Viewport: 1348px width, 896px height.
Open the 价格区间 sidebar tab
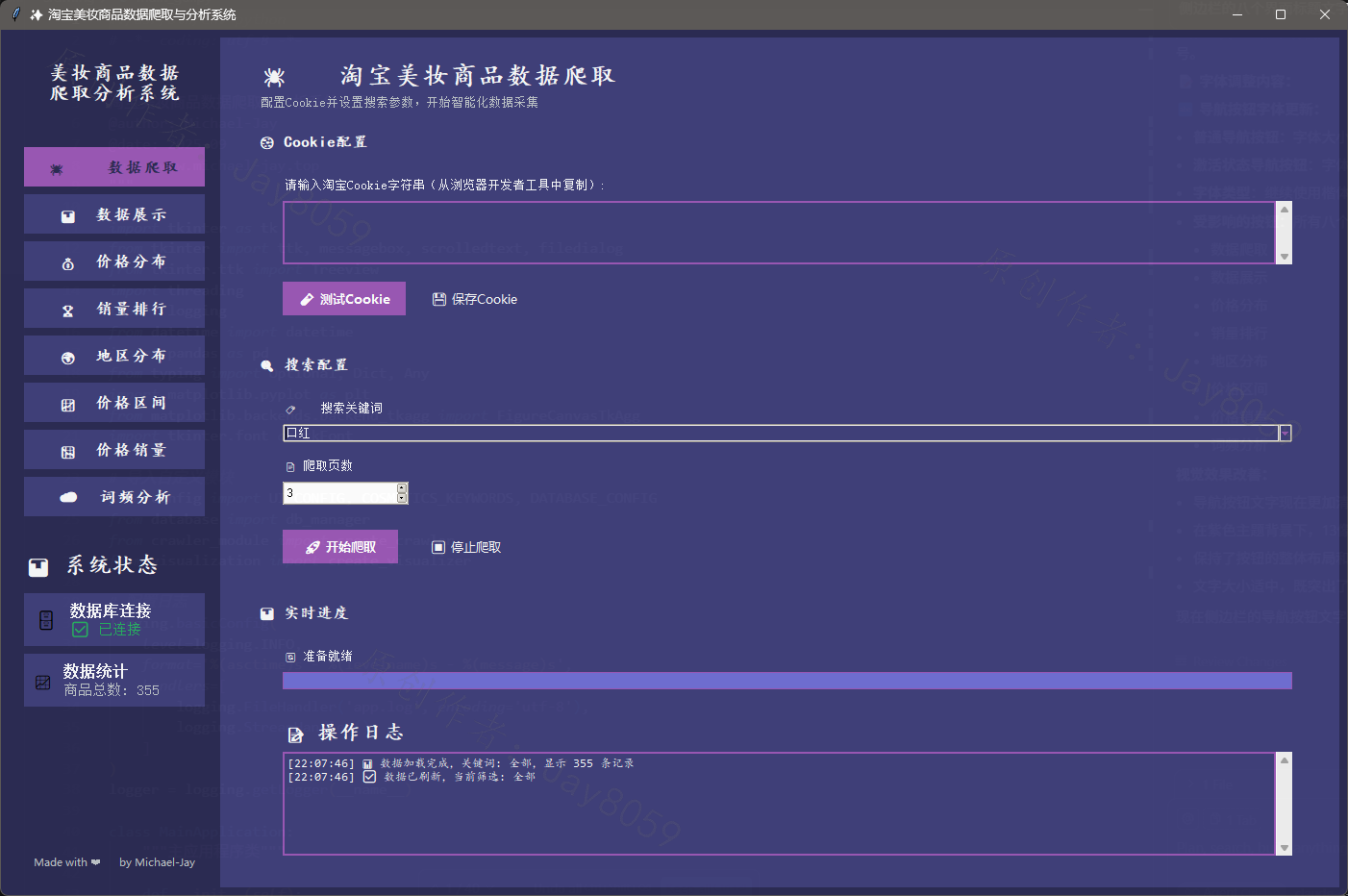114,403
